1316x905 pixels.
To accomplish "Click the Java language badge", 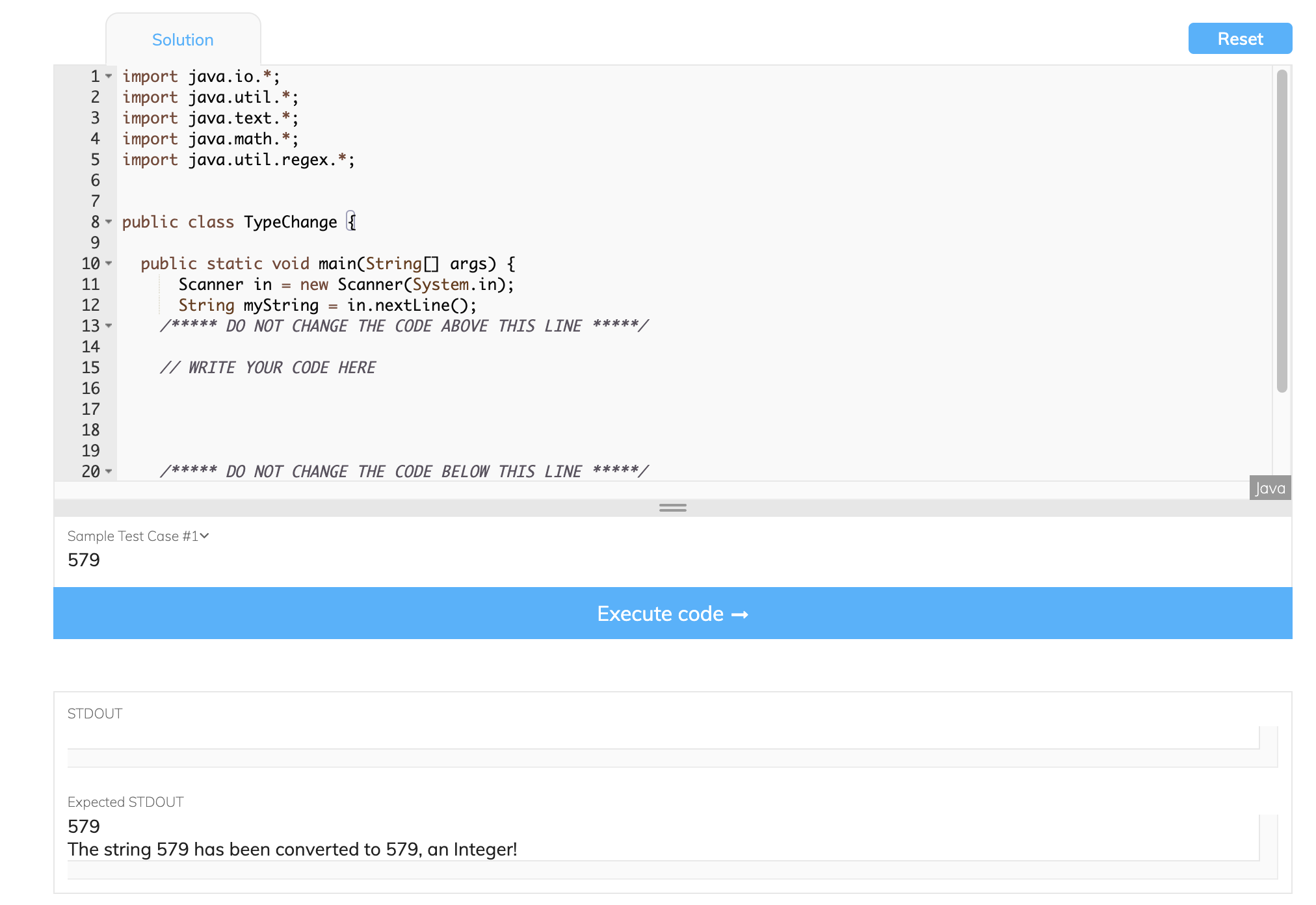I will (x=1269, y=488).
